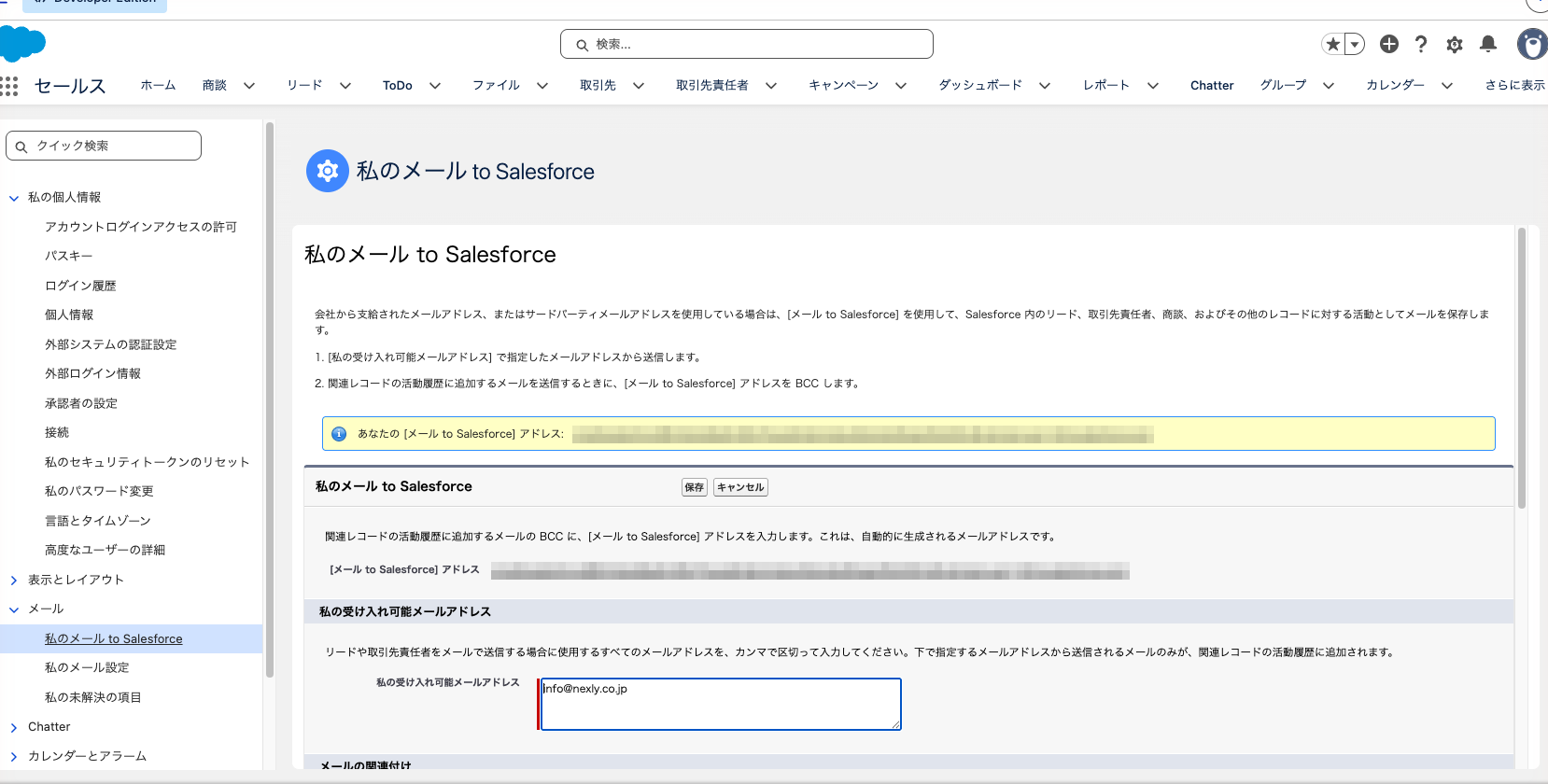Switch to the ダッシュボード tab
This screenshot has height=784, width=1548.
(x=980, y=85)
